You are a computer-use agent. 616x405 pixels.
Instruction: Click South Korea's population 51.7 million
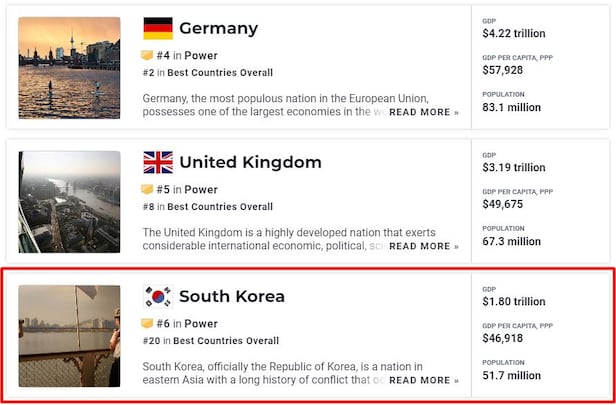511,376
